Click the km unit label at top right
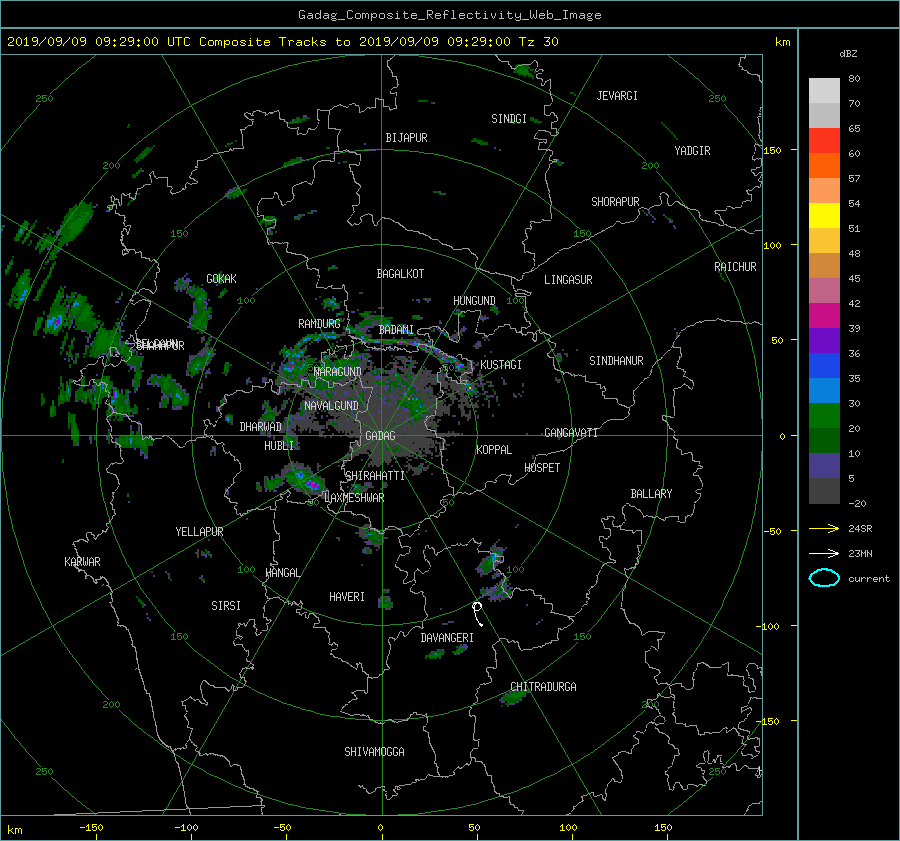The height and width of the screenshot is (841, 900). pyautogui.click(x=783, y=42)
